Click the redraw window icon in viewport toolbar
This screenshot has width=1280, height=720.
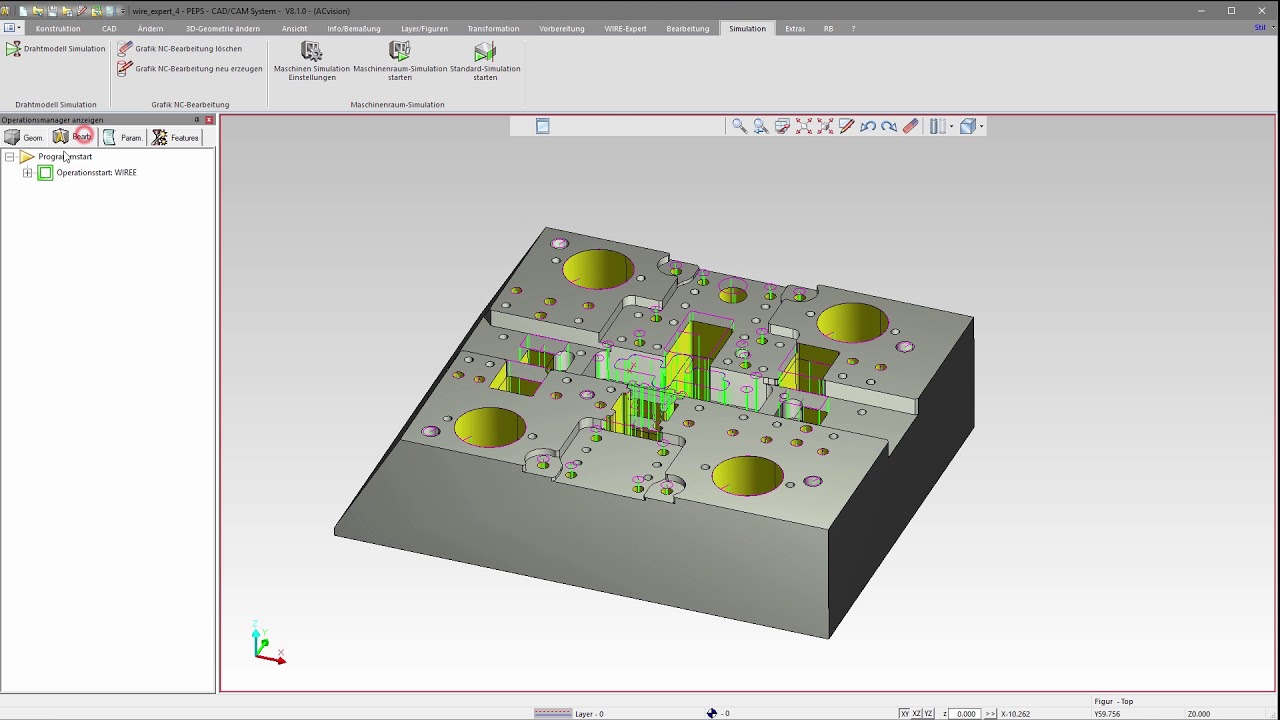(783, 126)
